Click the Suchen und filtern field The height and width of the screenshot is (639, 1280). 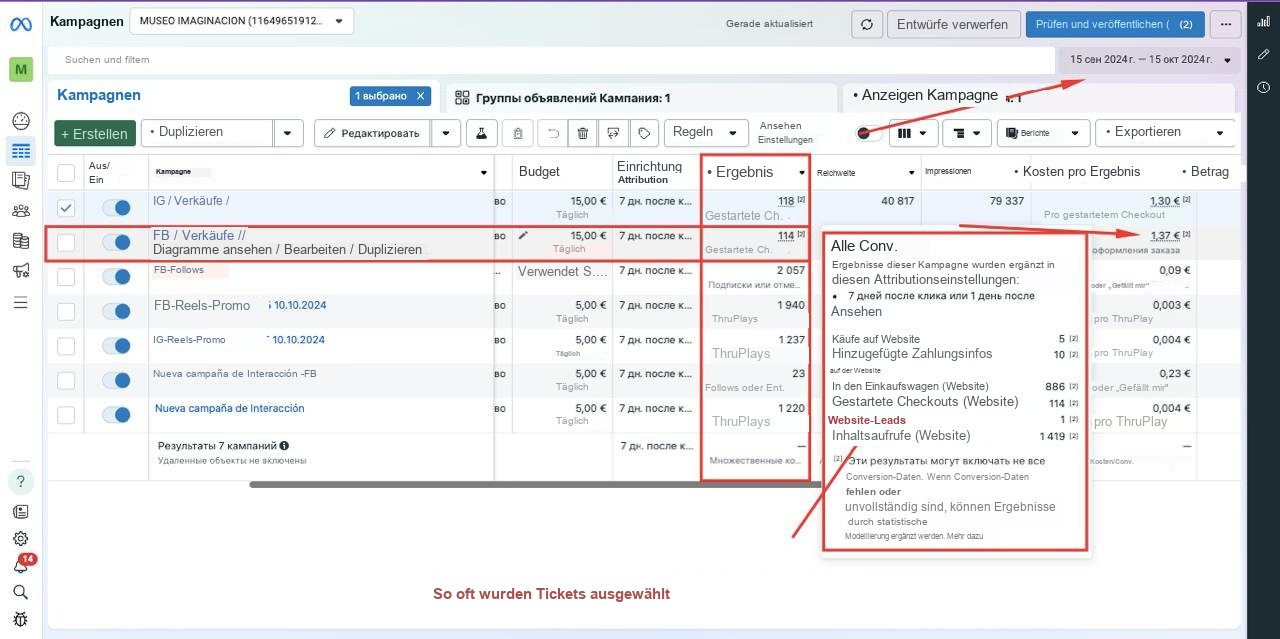(x=551, y=60)
